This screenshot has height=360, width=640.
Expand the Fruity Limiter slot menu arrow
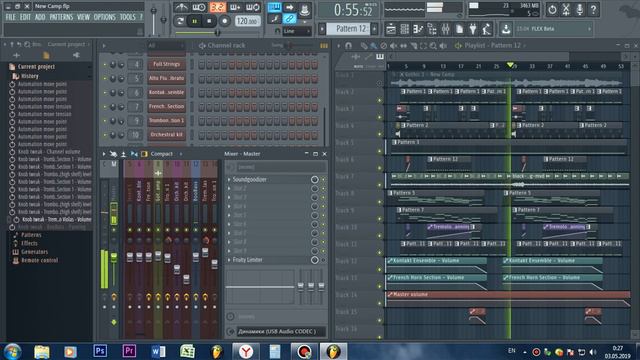(229, 260)
